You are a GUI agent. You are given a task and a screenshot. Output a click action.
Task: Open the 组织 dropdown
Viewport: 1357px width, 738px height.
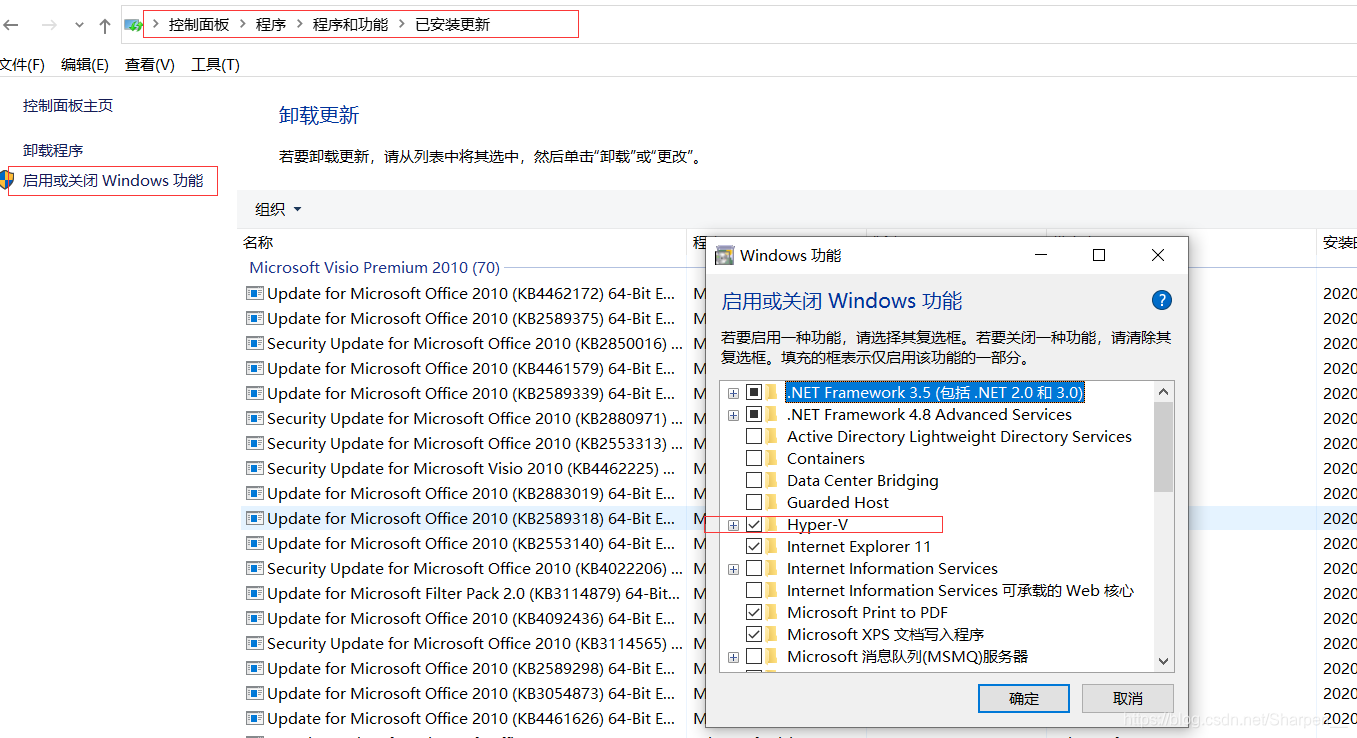(x=278, y=209)
